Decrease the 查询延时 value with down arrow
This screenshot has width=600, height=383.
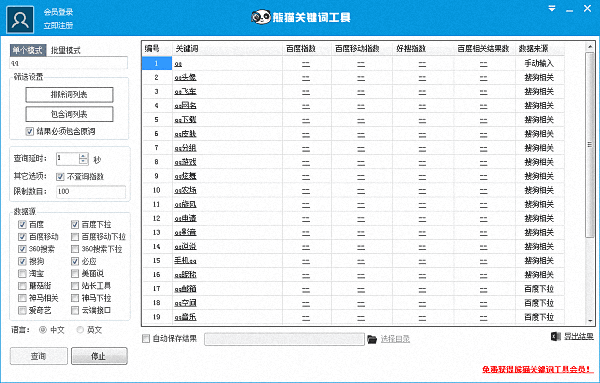pyautogui.click(x=83, y=161)
